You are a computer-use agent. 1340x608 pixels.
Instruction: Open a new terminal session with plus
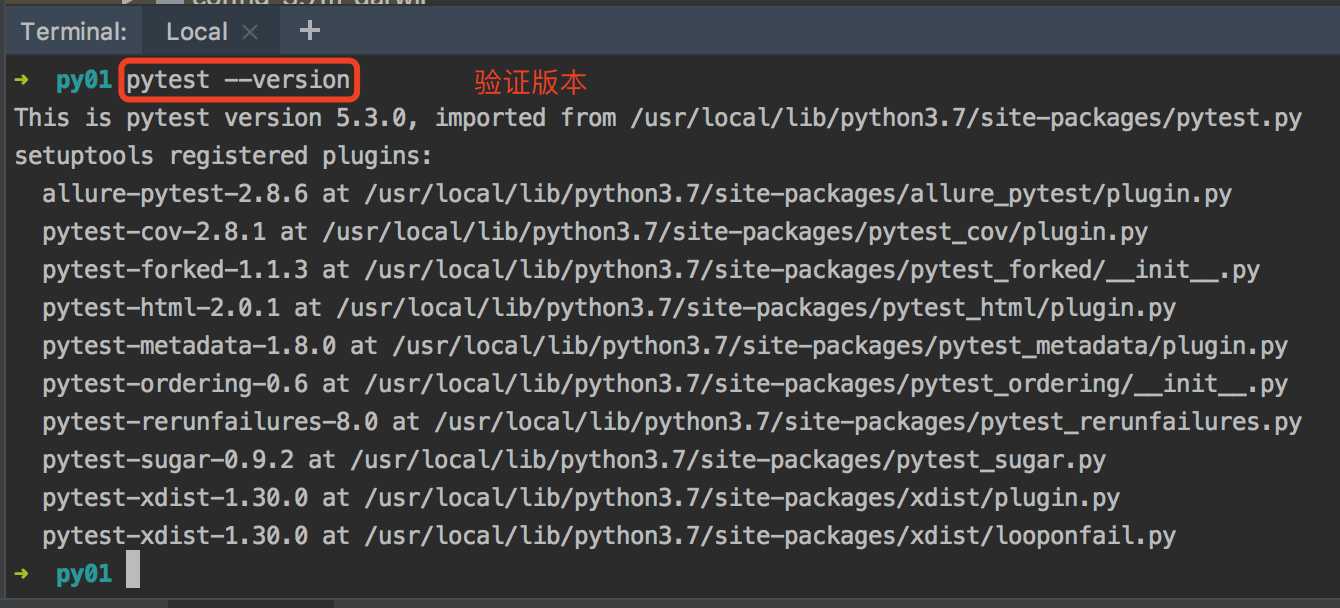point(310,30)
